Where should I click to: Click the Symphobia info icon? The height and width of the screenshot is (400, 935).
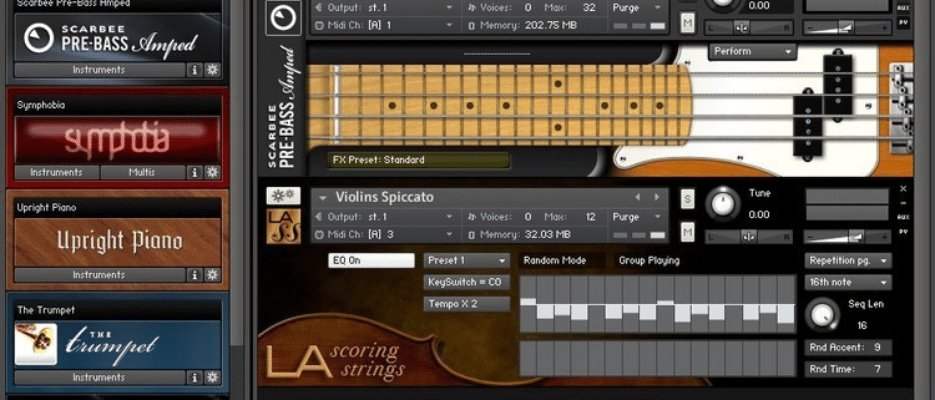pos(194,172)
